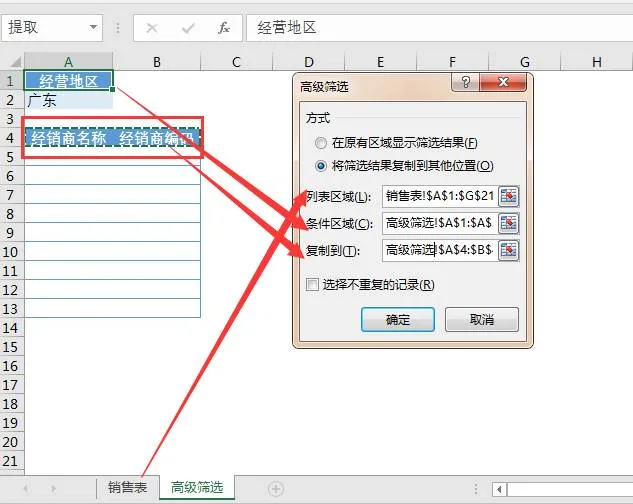Image resolution: width=633 pixels, height=504 pixels.
Task: Switch to the 高级筛选 sheet tab
Action: (197, 487)
